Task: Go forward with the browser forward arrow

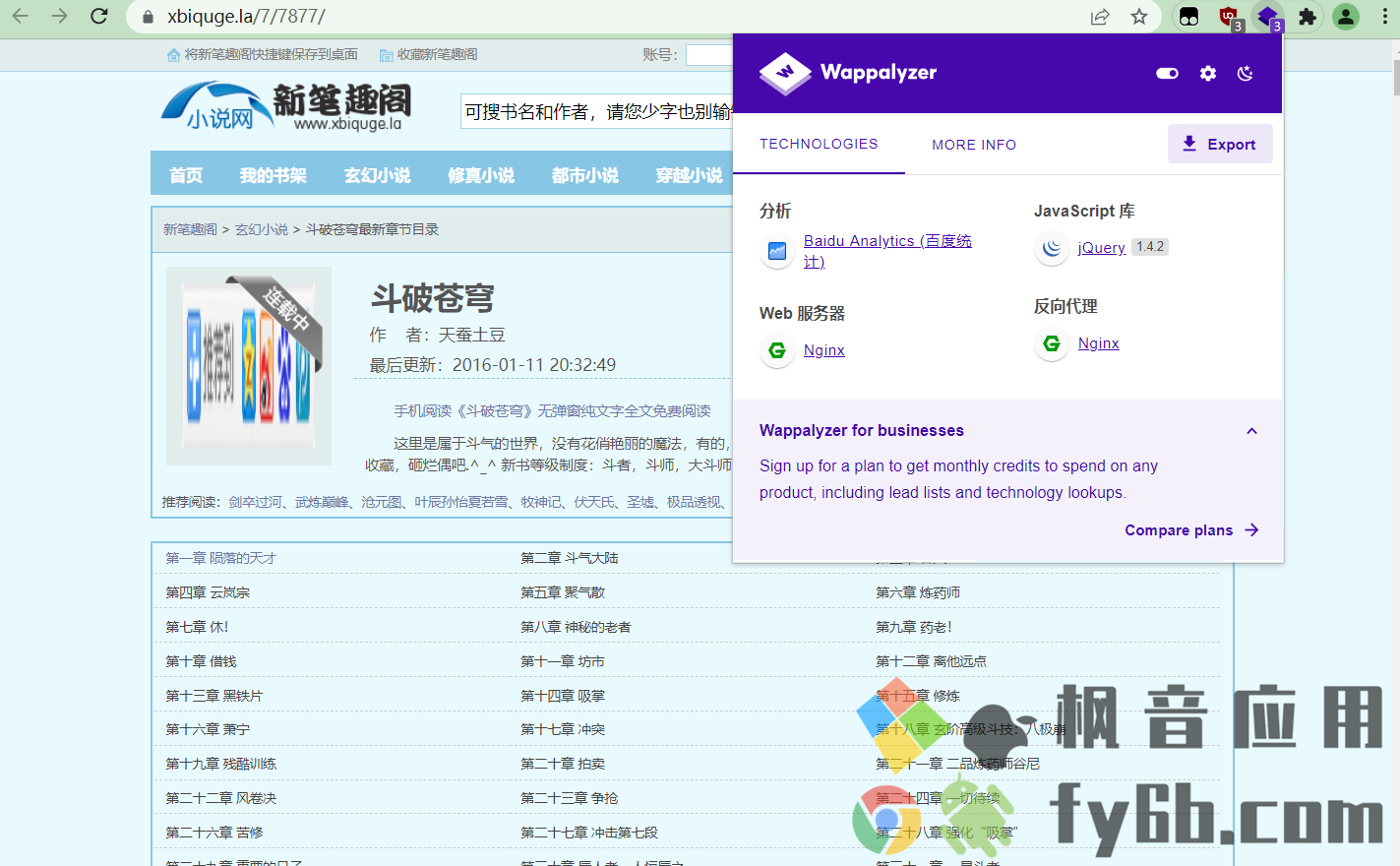Action: tap(60, 16)
